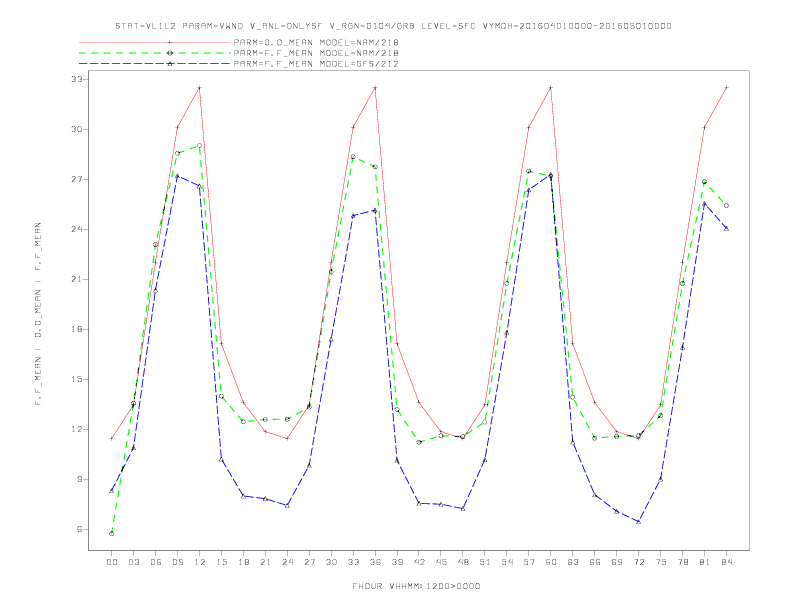The height and width of the screenshot is (612, 792).
Task: Click the y-axis tick label 30
Action: coord(76,129)
